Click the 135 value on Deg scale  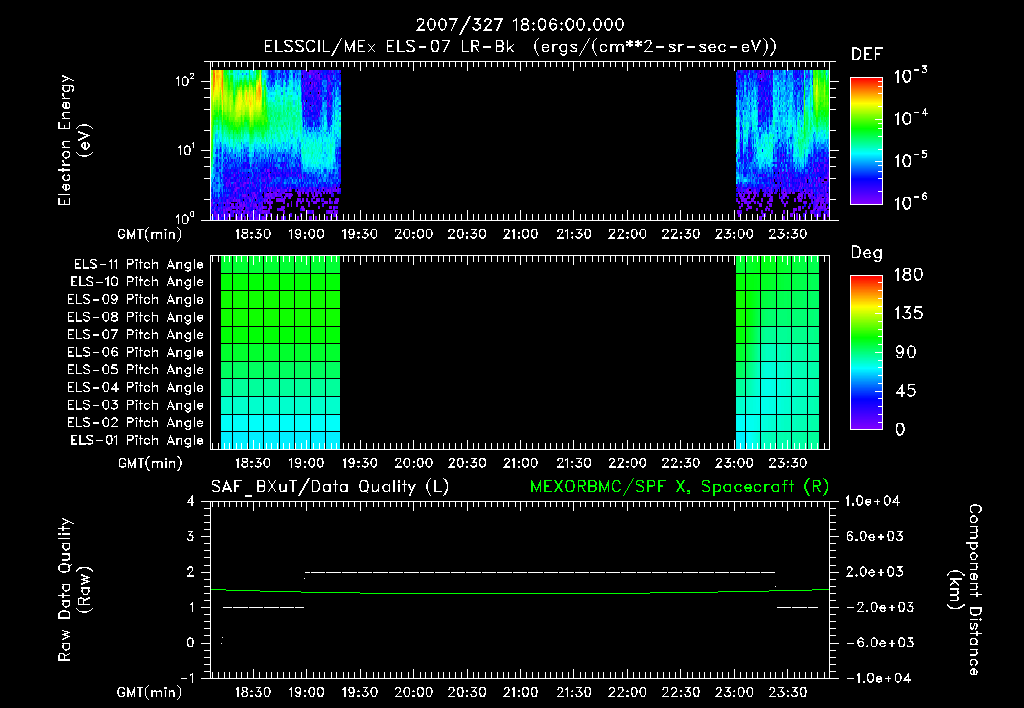pyautogui.click(x=908, y=314)
